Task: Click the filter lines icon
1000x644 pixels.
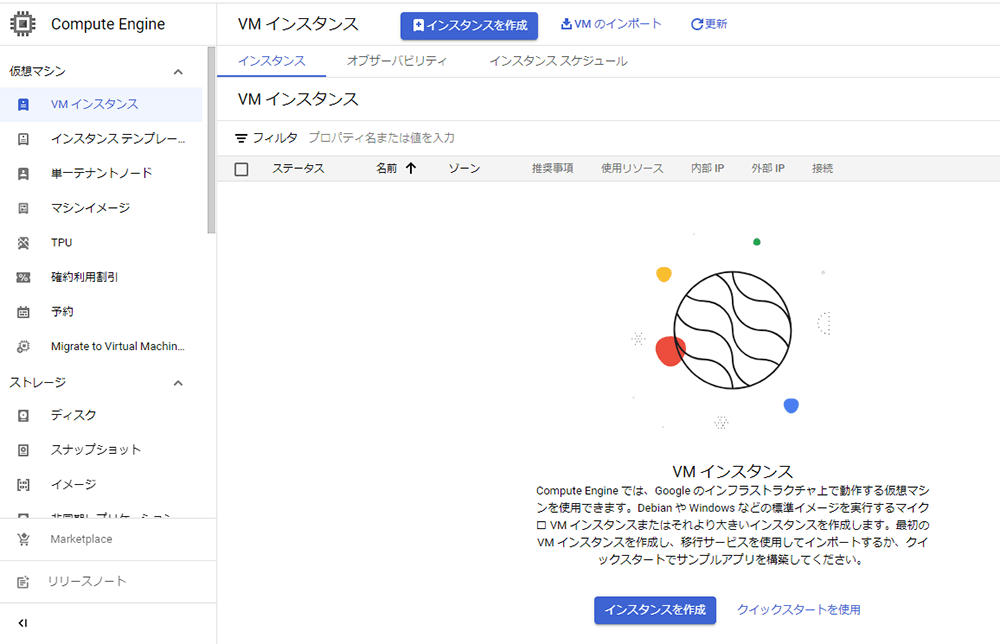Action: (241, 138)
